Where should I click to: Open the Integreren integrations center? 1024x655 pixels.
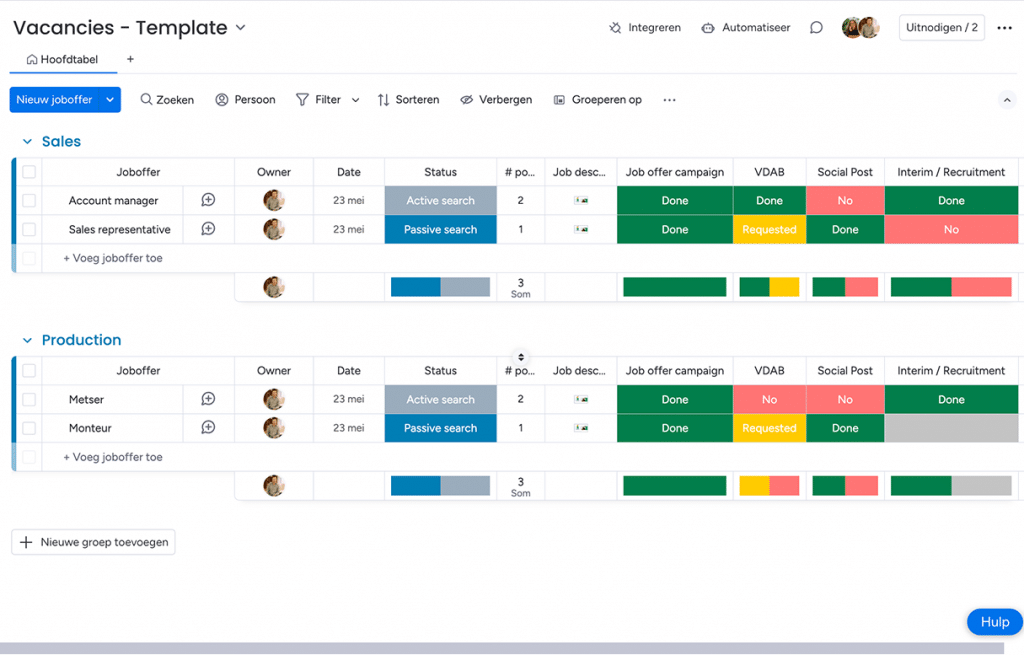645,27
